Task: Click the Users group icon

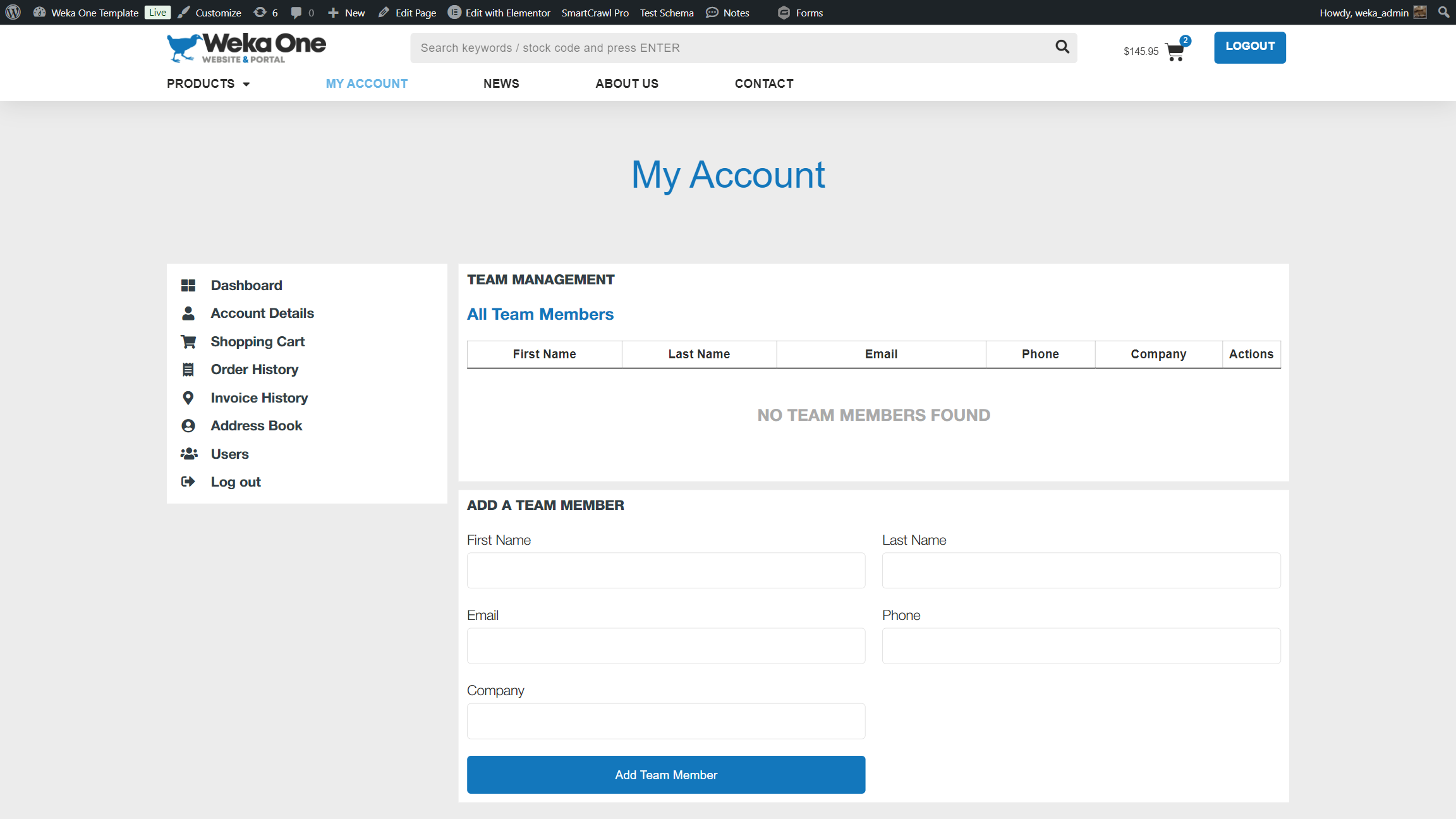Action: pos(189,452)
